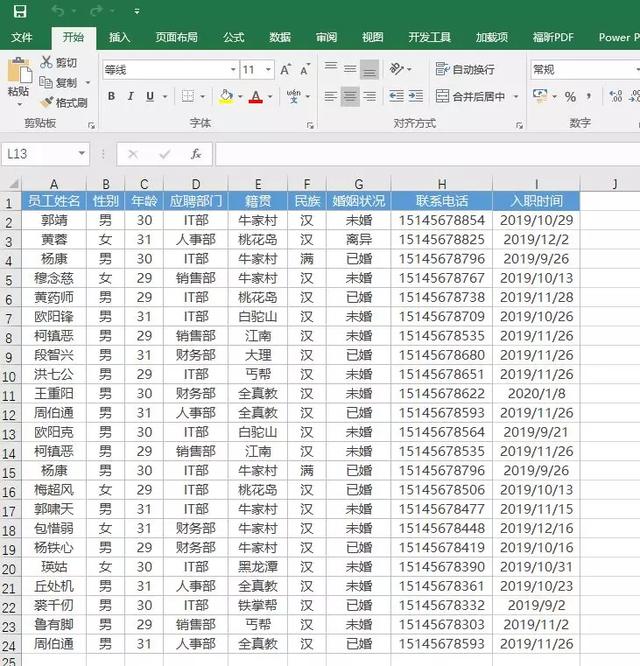Select Middle Align icon
Screen dimensions: 640x666
350,68
